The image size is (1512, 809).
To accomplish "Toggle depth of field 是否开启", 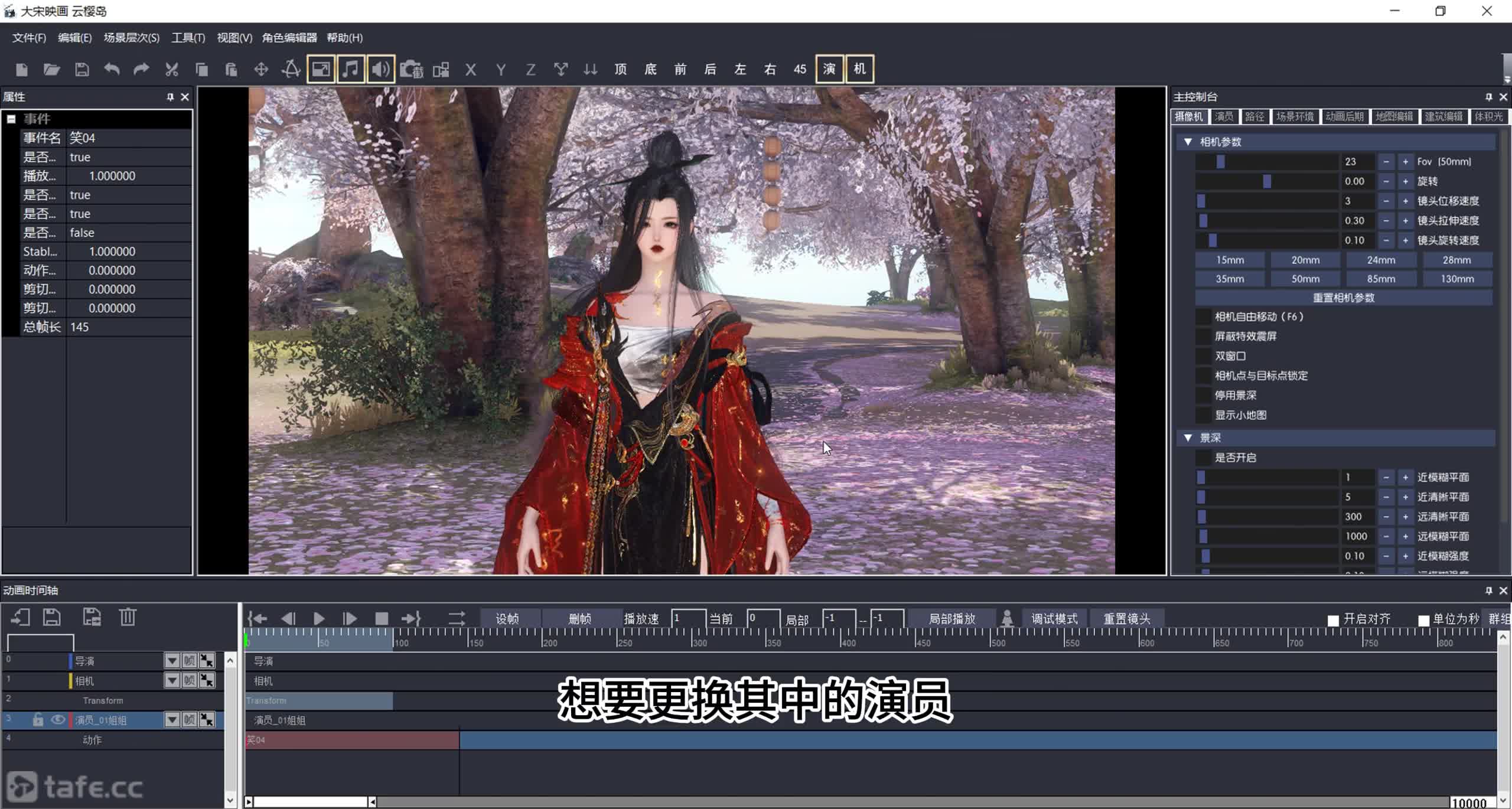I will [x=1203, y=458].
